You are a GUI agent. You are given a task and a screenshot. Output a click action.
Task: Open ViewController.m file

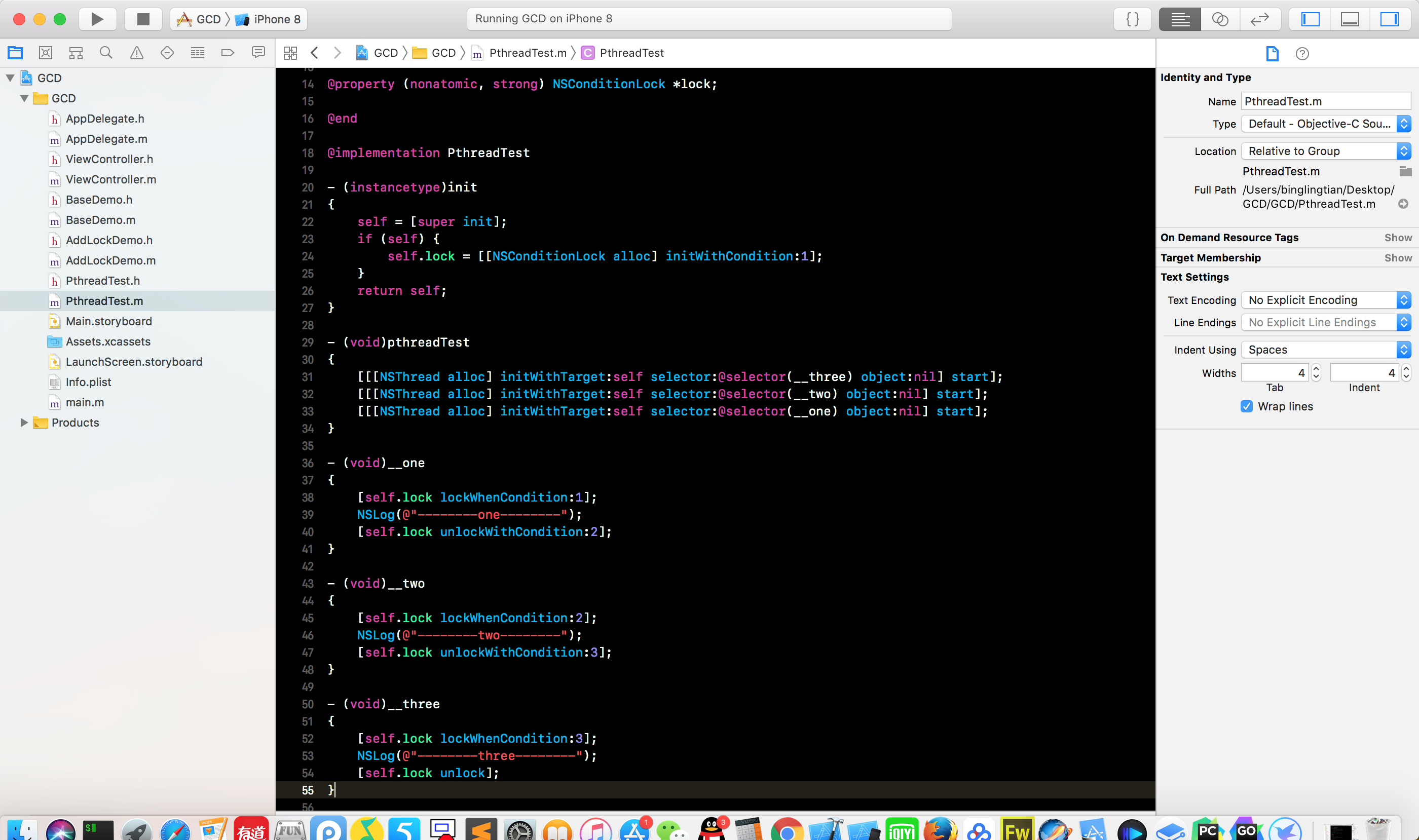[x=110, y=179]
